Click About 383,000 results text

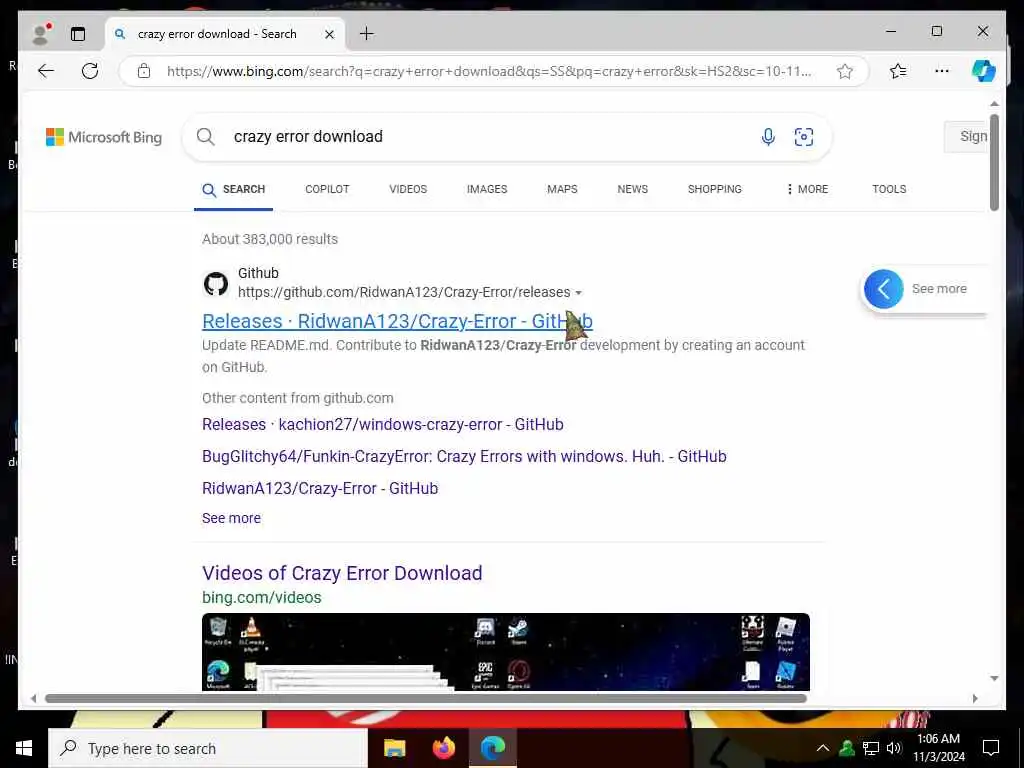(x=270, y=239)
